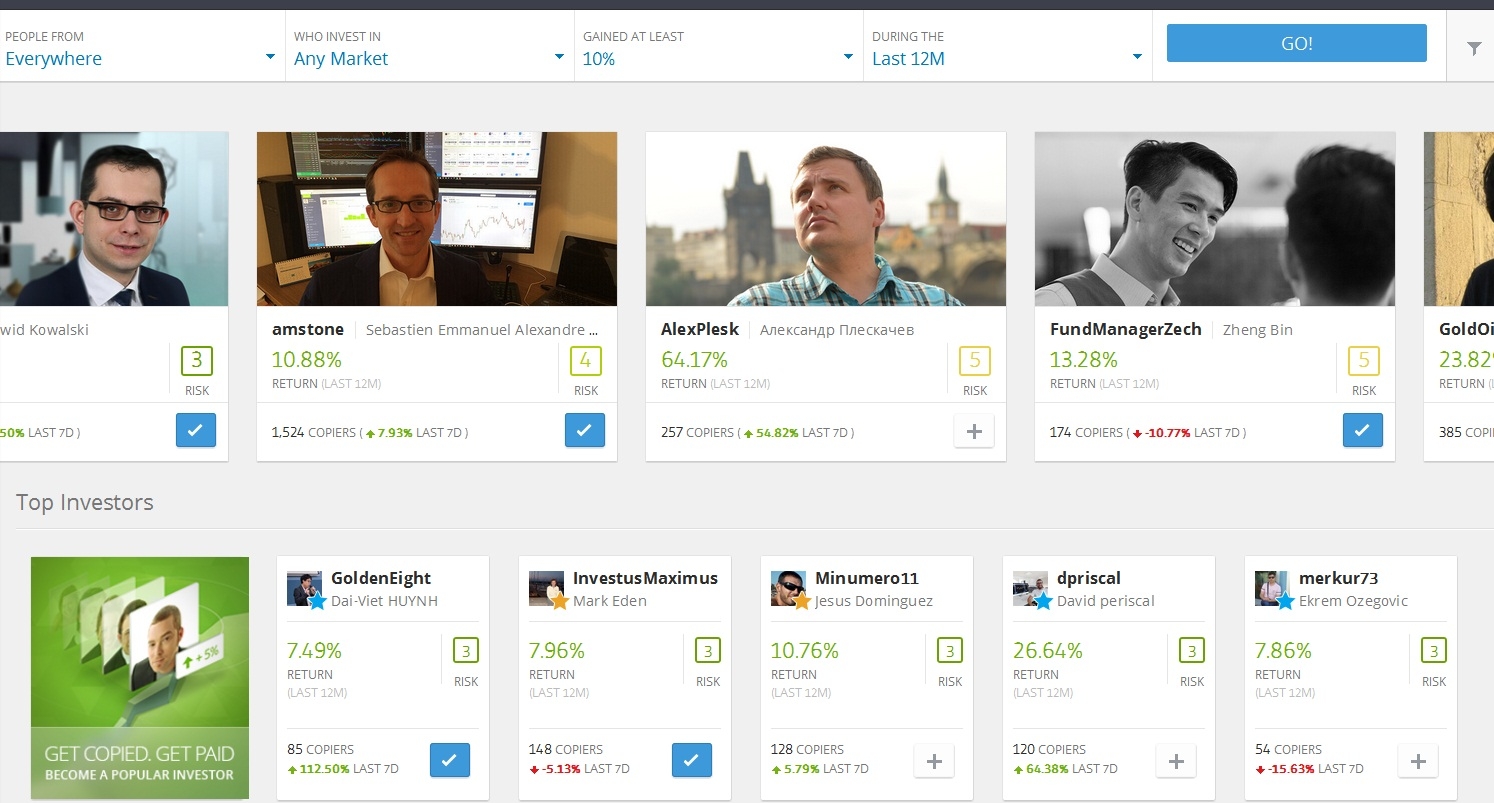Screen dimensions: 1494x803
Task: Toggle copy checkmark for GoldenEight
Action: (450, 760)
